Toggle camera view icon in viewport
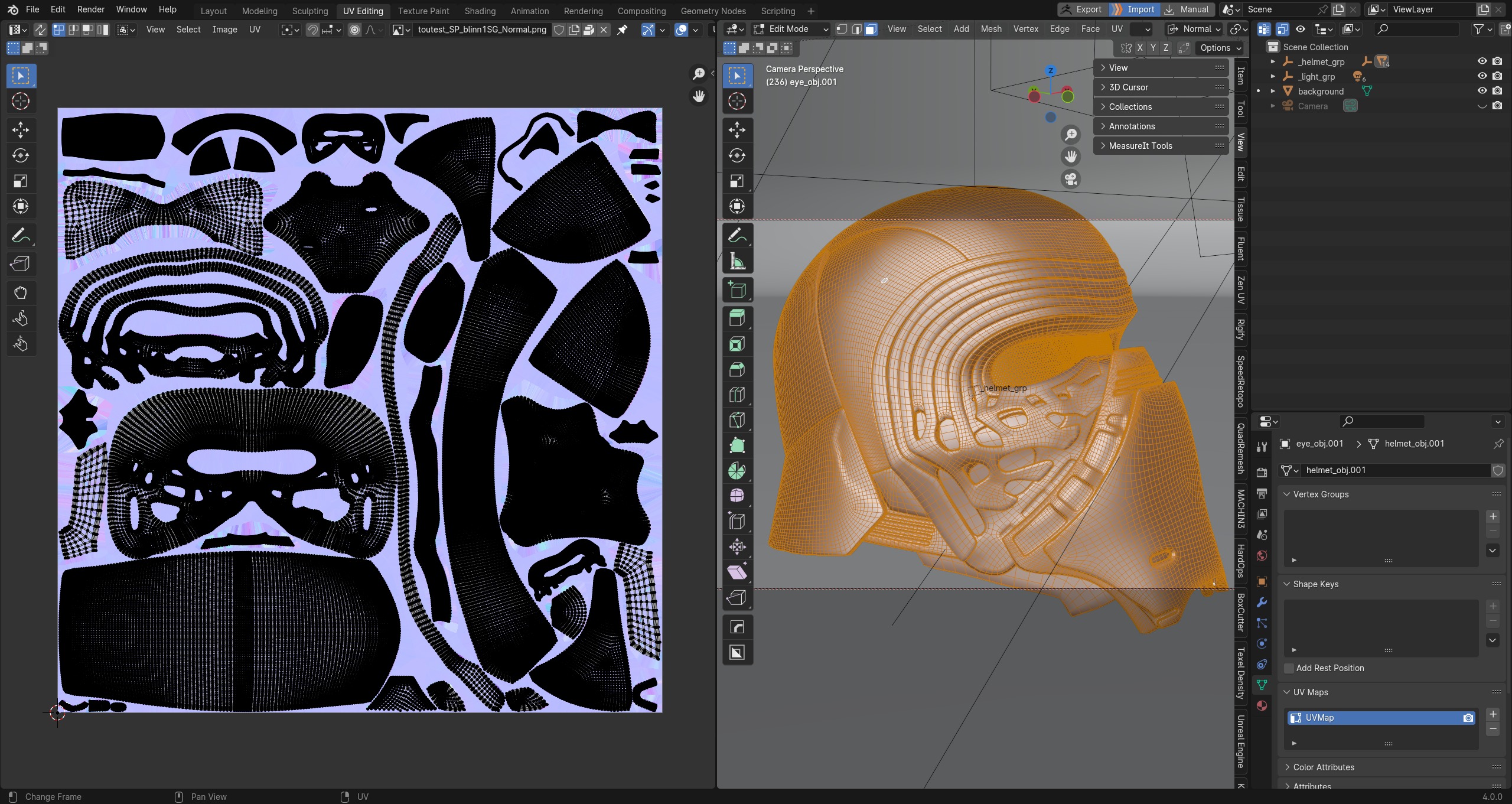 [x=1071, y=179]
